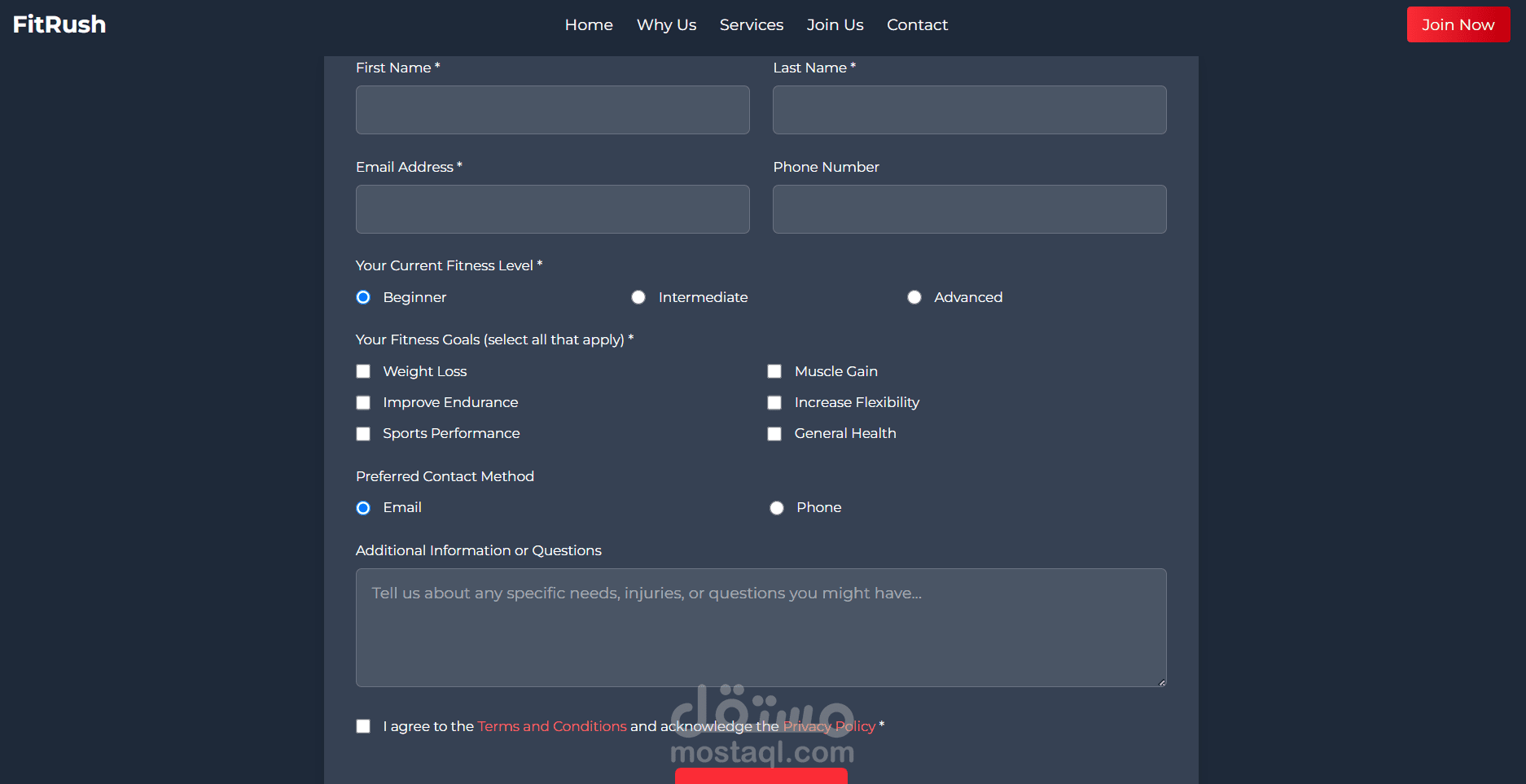This screenshot has width=1526, height=784.
Task: Choose Phone as preferred contact method
Action: click(777, 508)
